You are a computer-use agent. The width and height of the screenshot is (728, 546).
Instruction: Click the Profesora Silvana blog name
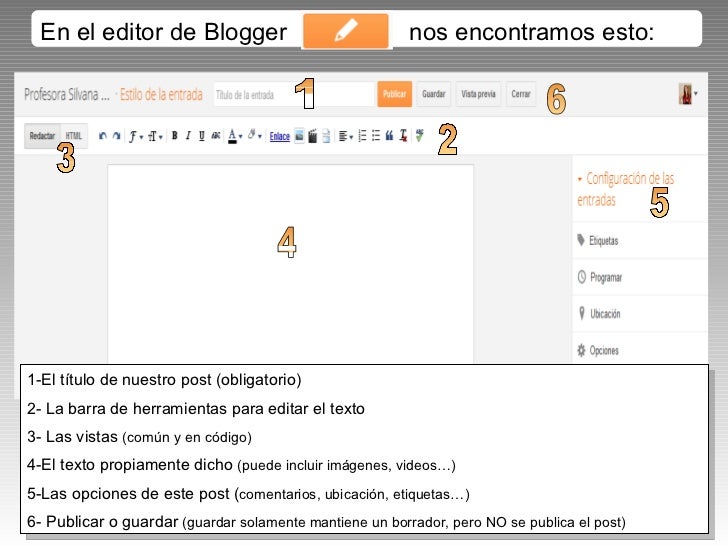tap(67, 95)
